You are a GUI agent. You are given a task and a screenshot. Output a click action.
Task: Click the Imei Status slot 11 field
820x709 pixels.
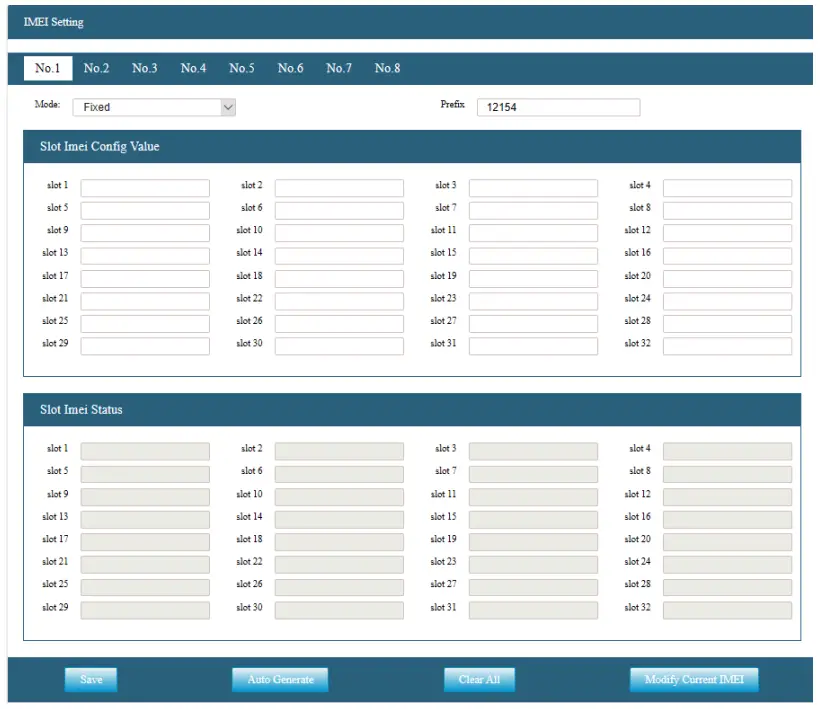coord(533,497)
